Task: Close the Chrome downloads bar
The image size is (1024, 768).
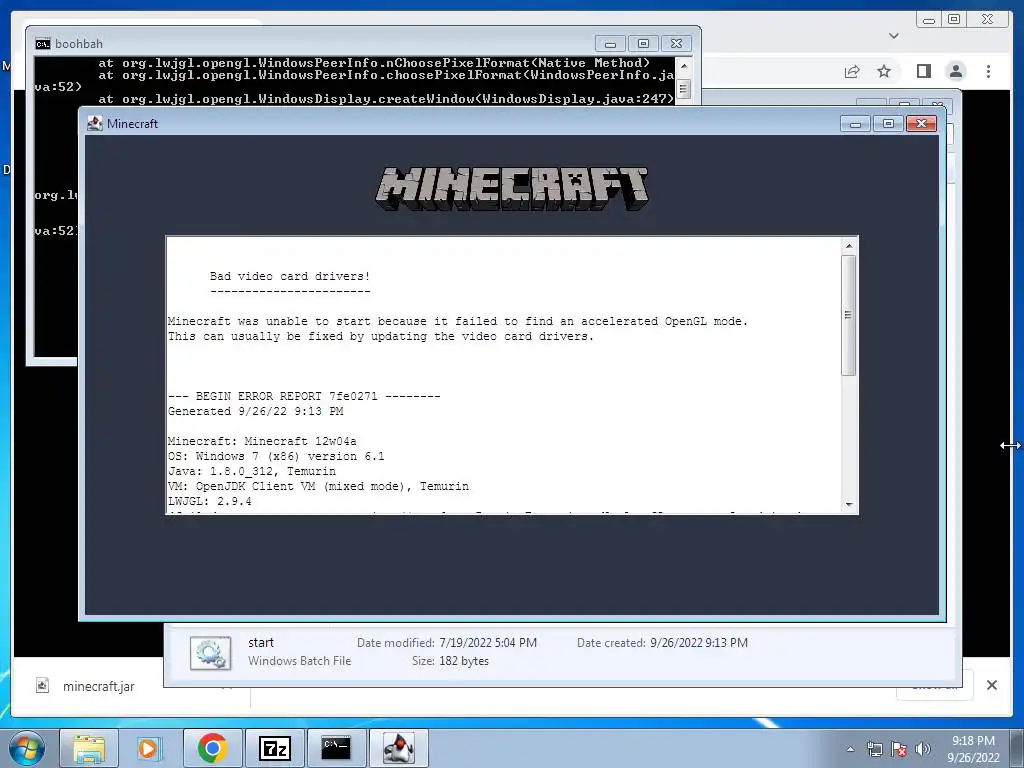Action: tap(992, 685)
